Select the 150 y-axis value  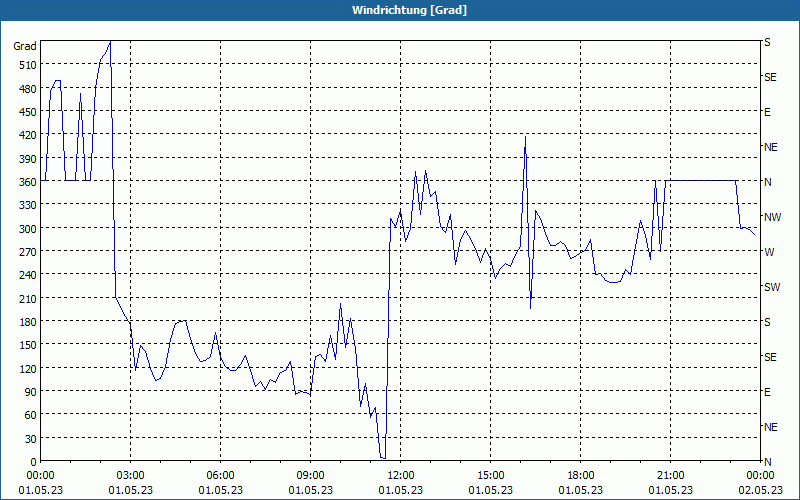tap(28, 345)
